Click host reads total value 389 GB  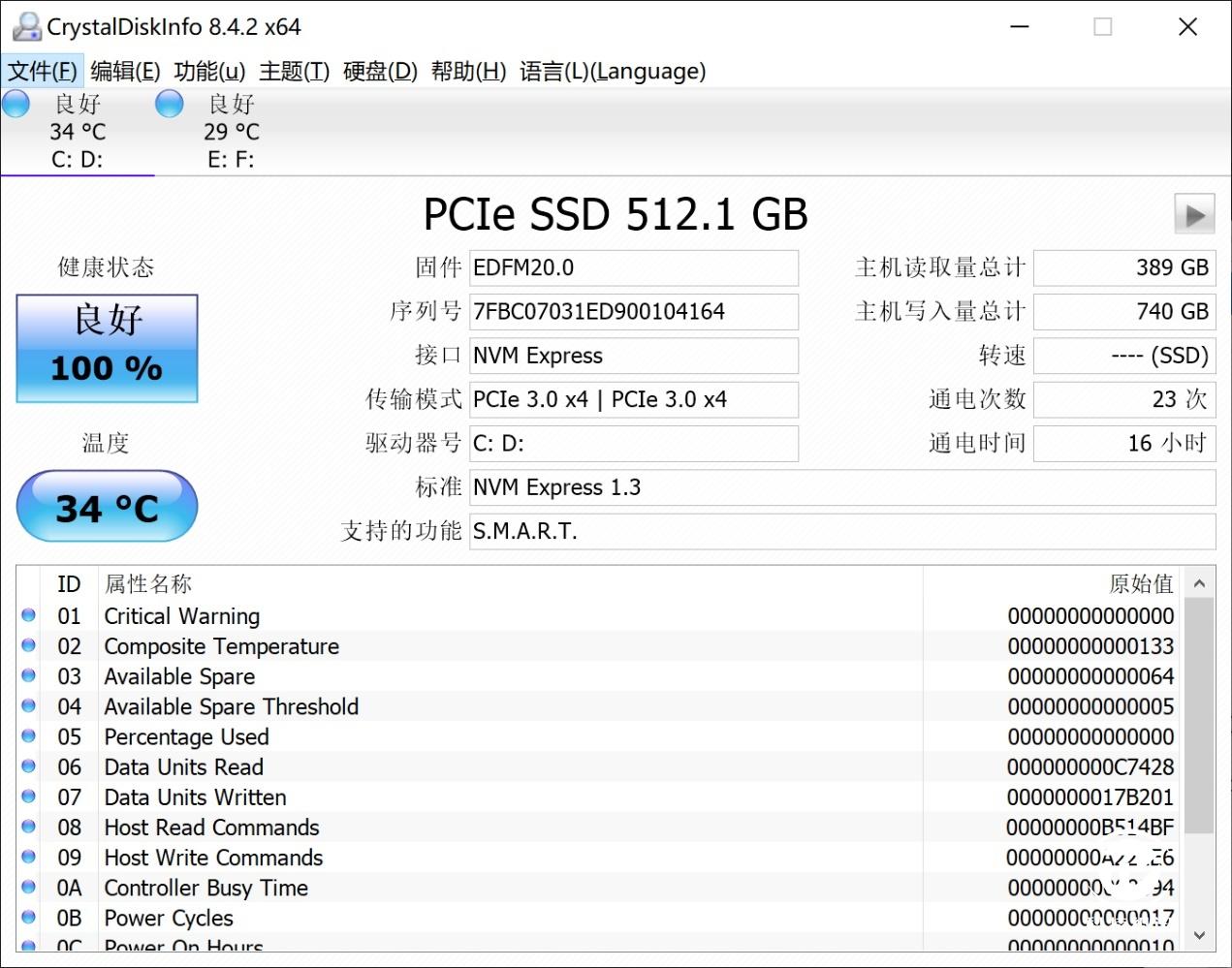coord(1124,267)
